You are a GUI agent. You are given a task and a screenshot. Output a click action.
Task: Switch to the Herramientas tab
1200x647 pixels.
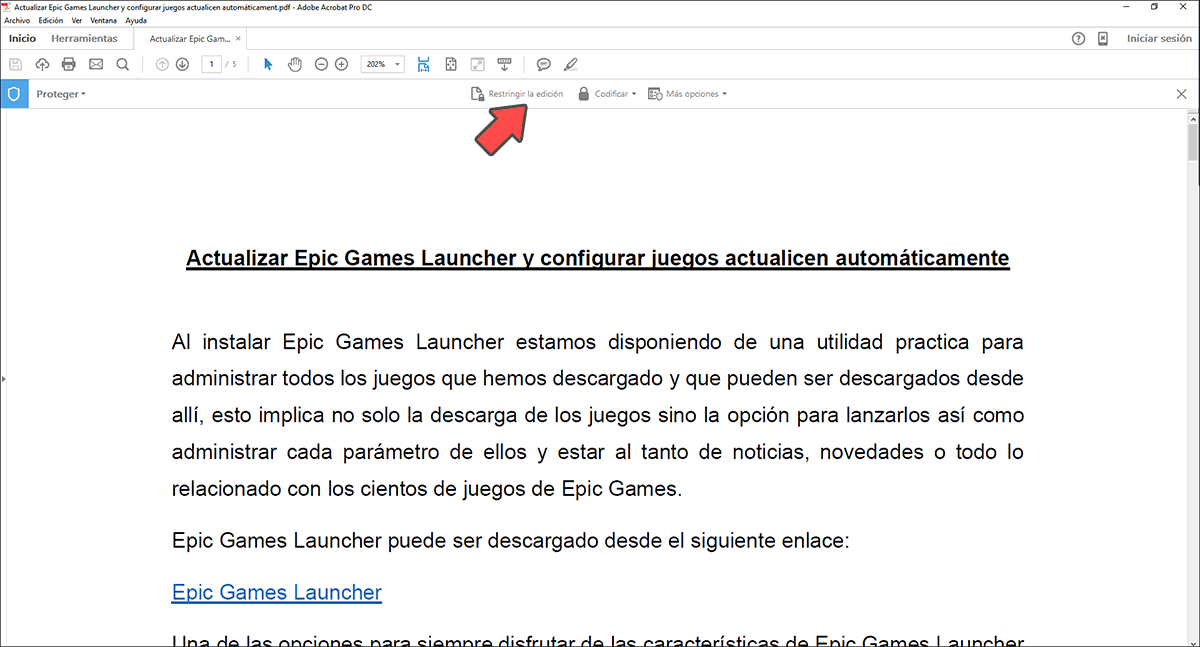pos(85,38)
